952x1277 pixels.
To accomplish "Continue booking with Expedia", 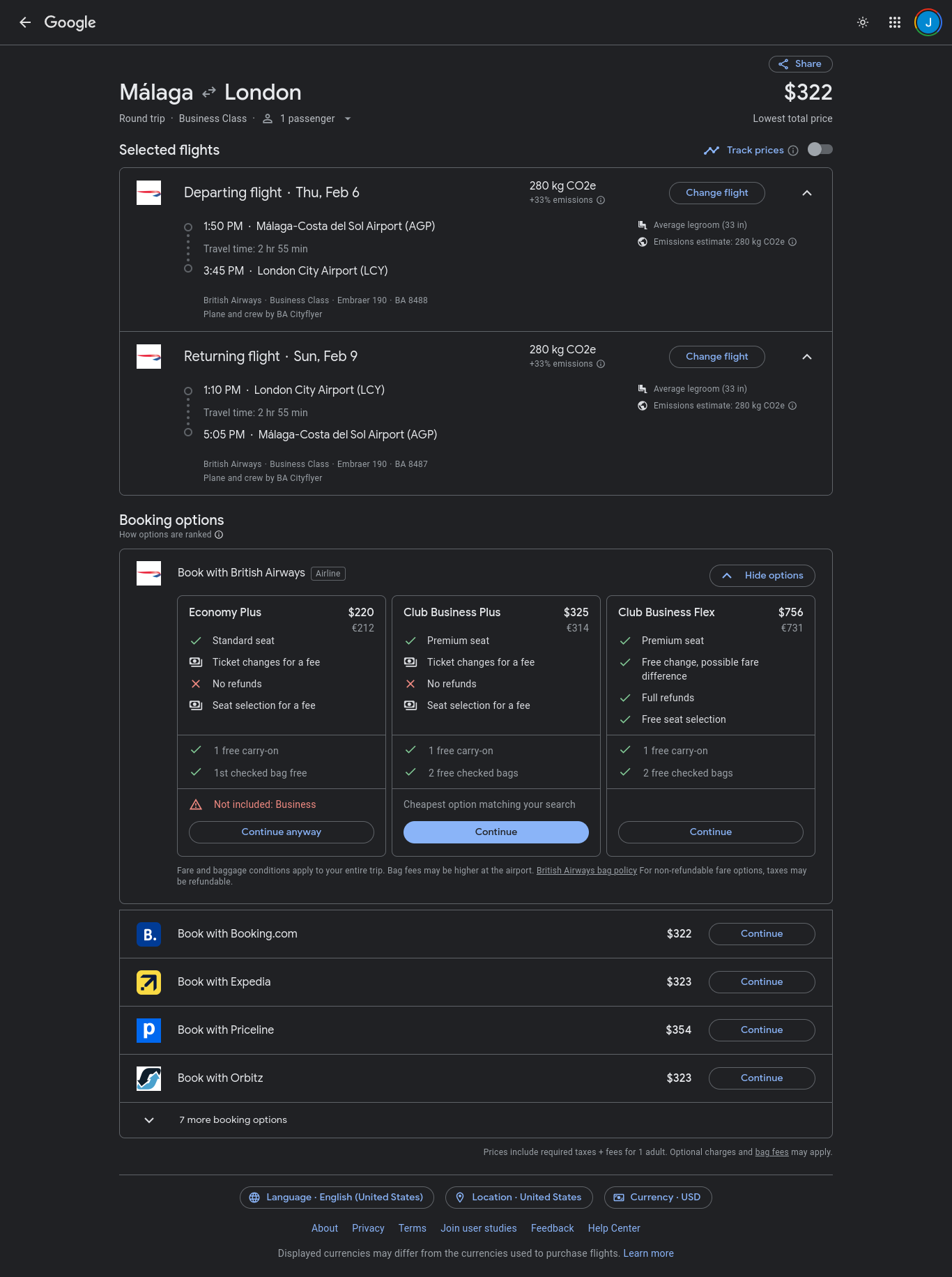I will pyautogui.click(x=761, y=982).
